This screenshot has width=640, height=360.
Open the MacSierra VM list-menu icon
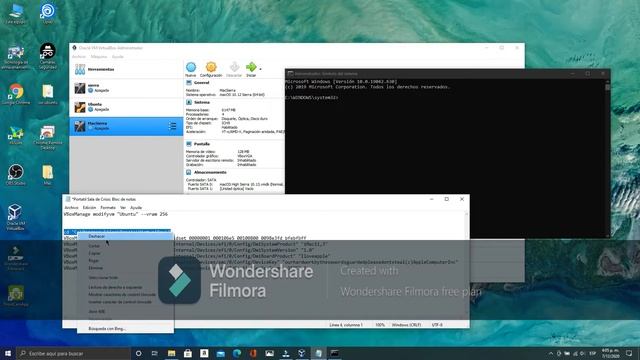click(173, 127)
